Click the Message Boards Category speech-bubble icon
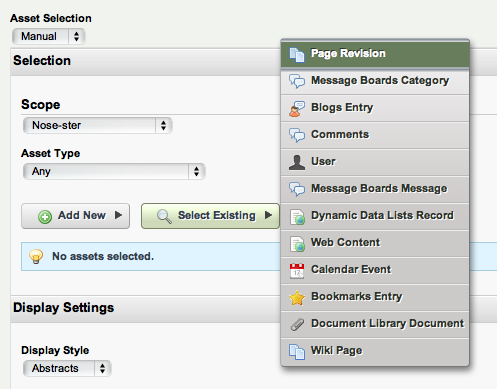497x389 pixels. pyautogui.click(x=297, y=81)
